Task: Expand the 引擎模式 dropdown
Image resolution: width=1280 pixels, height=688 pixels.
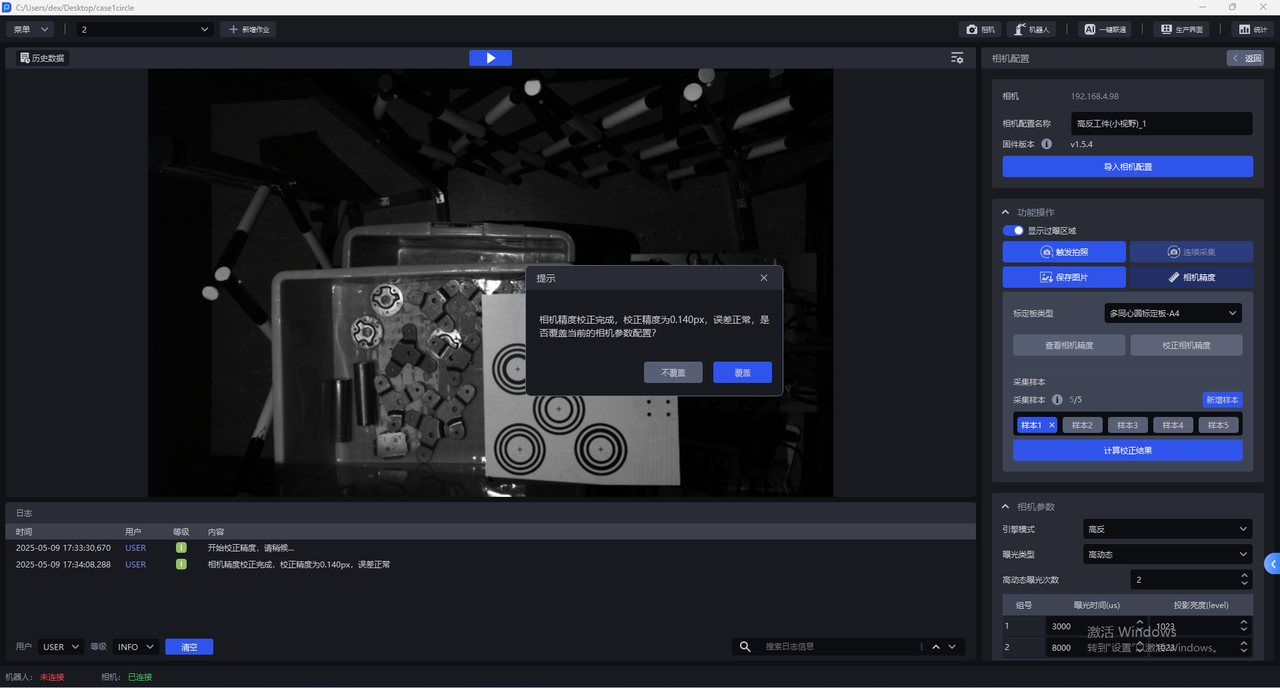Action: (1167, 529)
